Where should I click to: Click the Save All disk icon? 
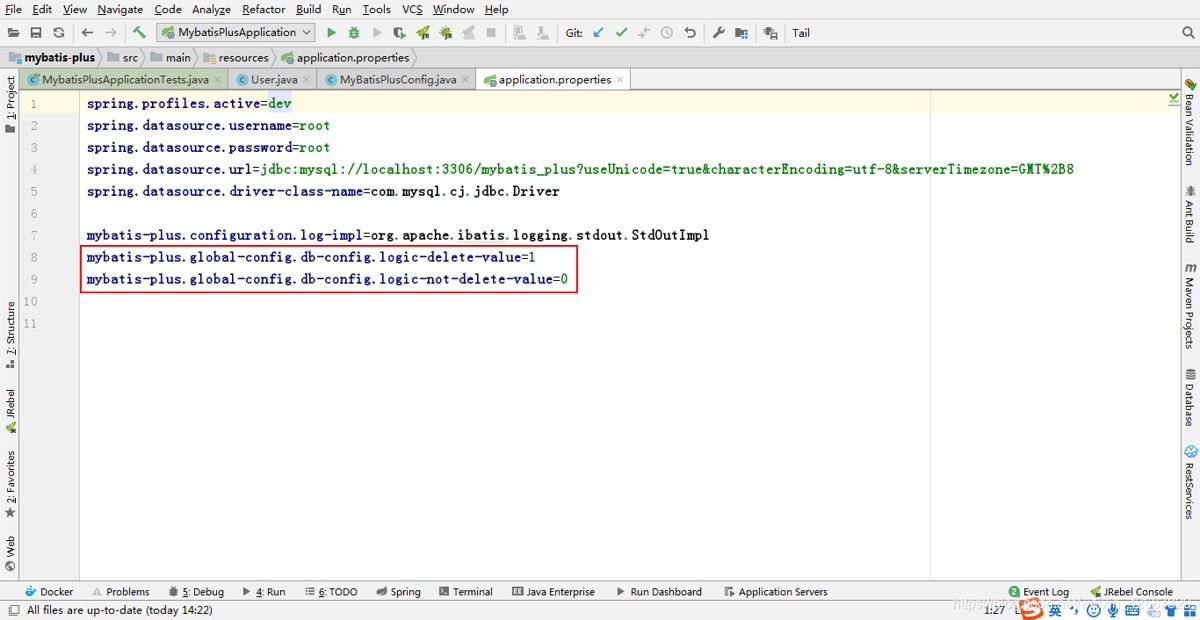(36, 33)
